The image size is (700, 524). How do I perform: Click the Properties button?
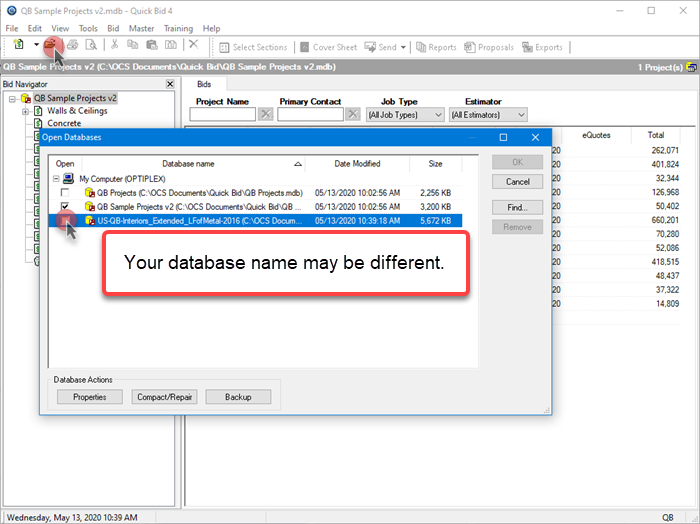coord(90,397)
